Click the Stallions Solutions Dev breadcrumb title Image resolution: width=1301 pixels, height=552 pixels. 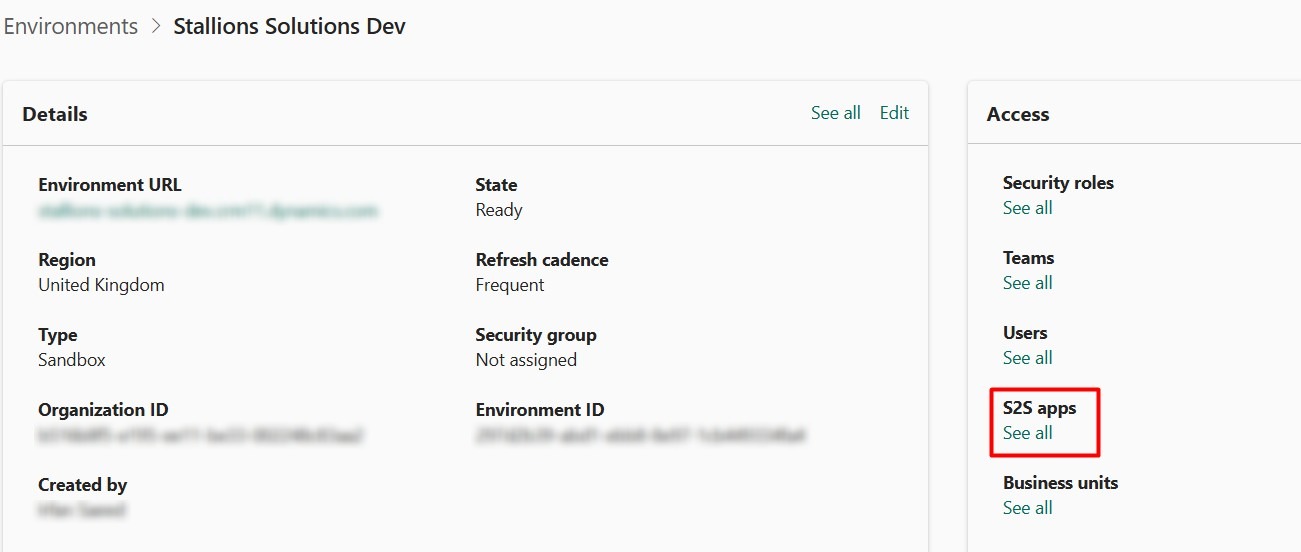(289, 27)
